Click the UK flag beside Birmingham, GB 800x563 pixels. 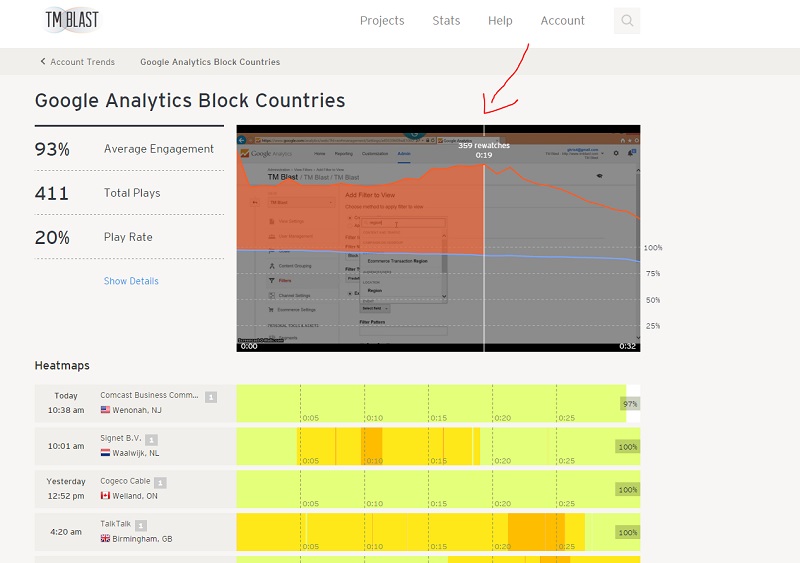tap(105, 538)
